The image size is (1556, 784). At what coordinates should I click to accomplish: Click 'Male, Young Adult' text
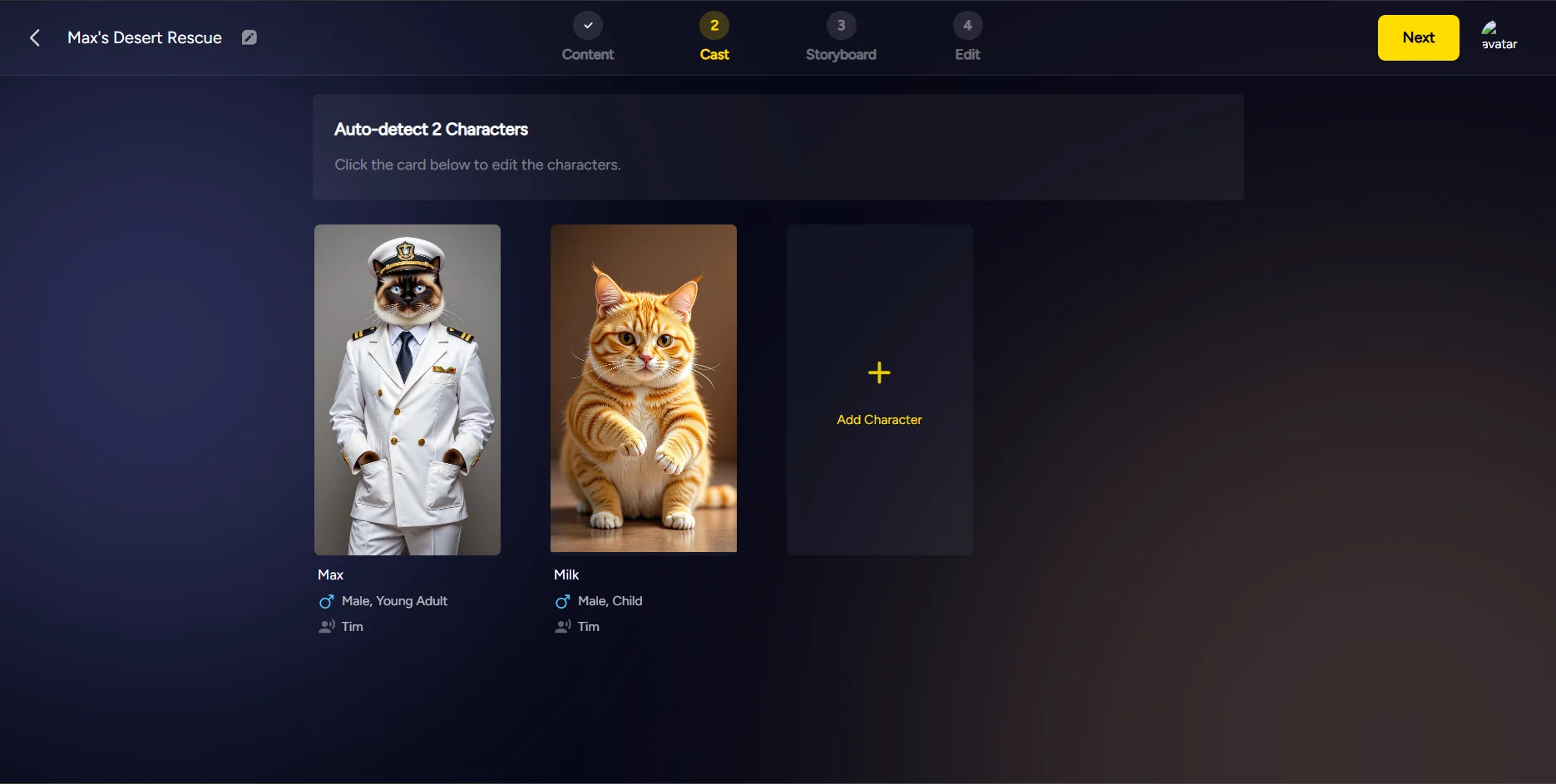tap(394, 601)
